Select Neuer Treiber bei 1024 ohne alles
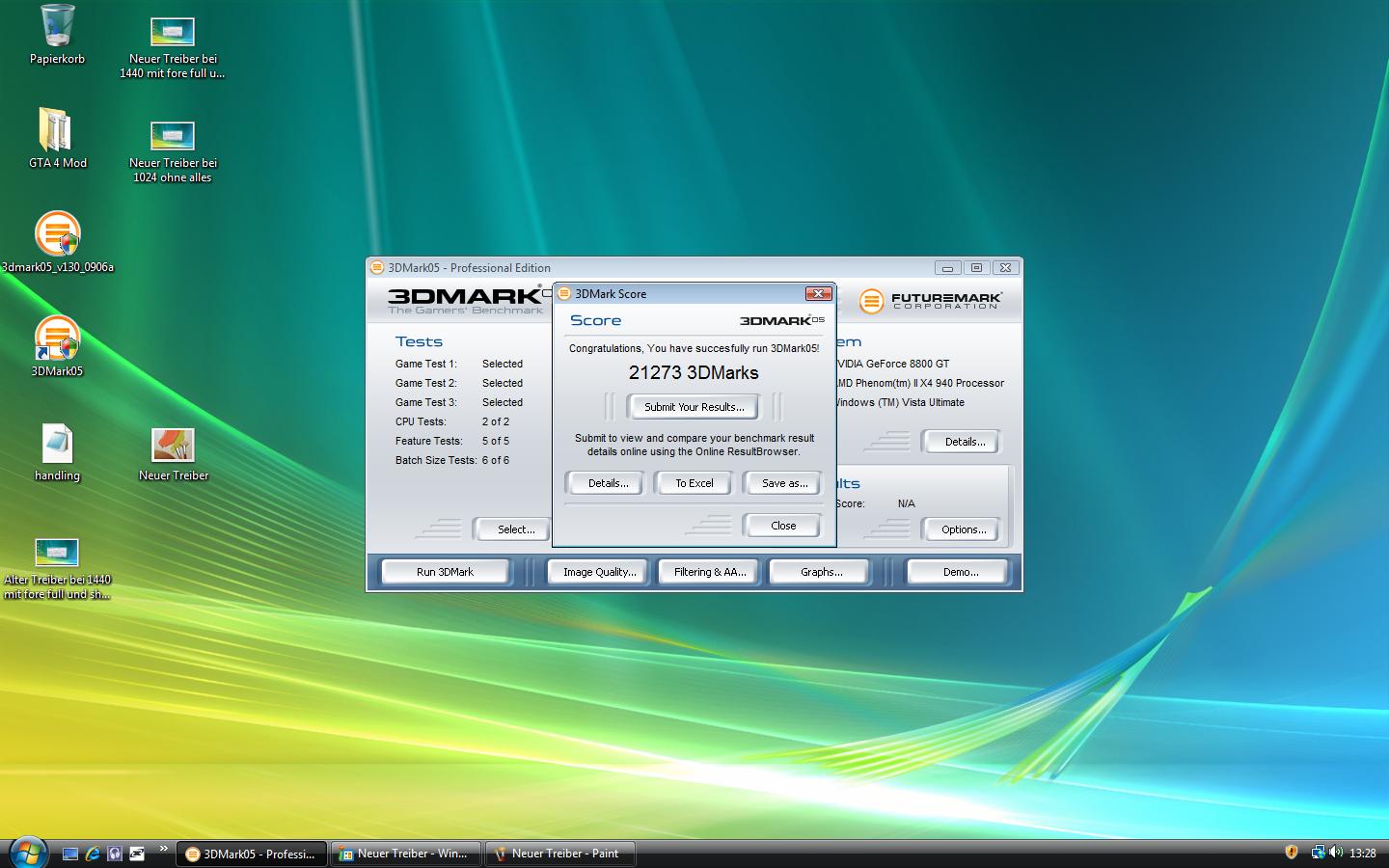 coord(173,151)
